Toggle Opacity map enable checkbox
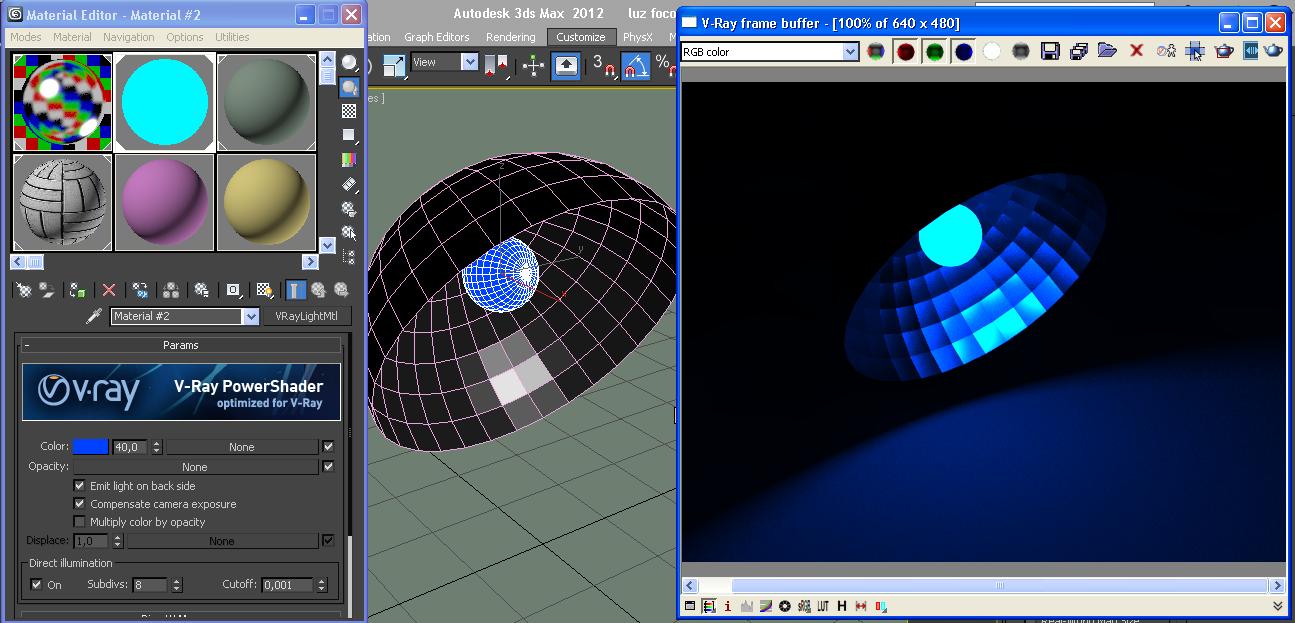Image resolution: width=1295 pixels, height=623 pixels. [x=328, y=466]
